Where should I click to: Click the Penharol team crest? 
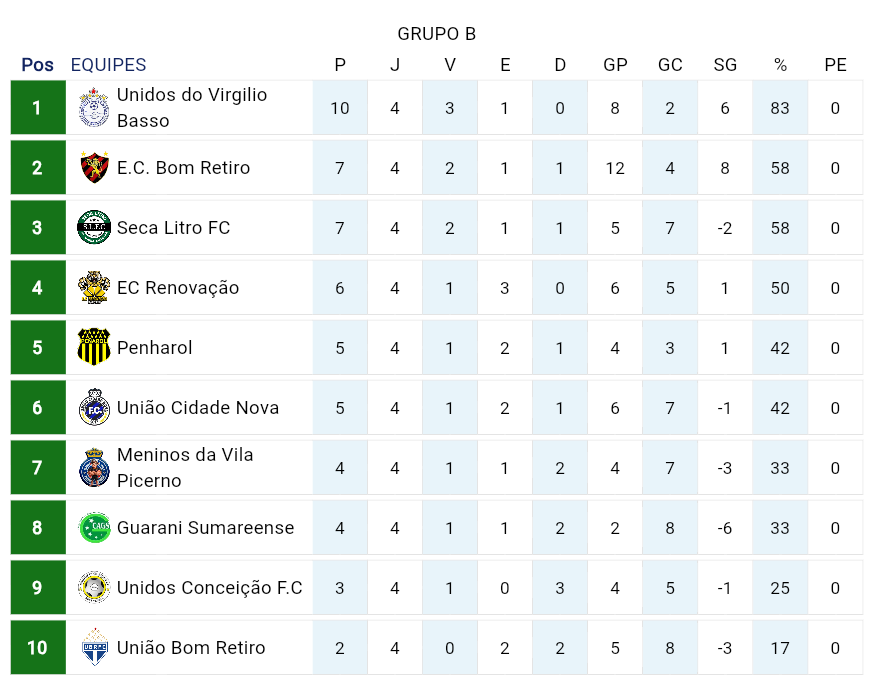(94, 348)
